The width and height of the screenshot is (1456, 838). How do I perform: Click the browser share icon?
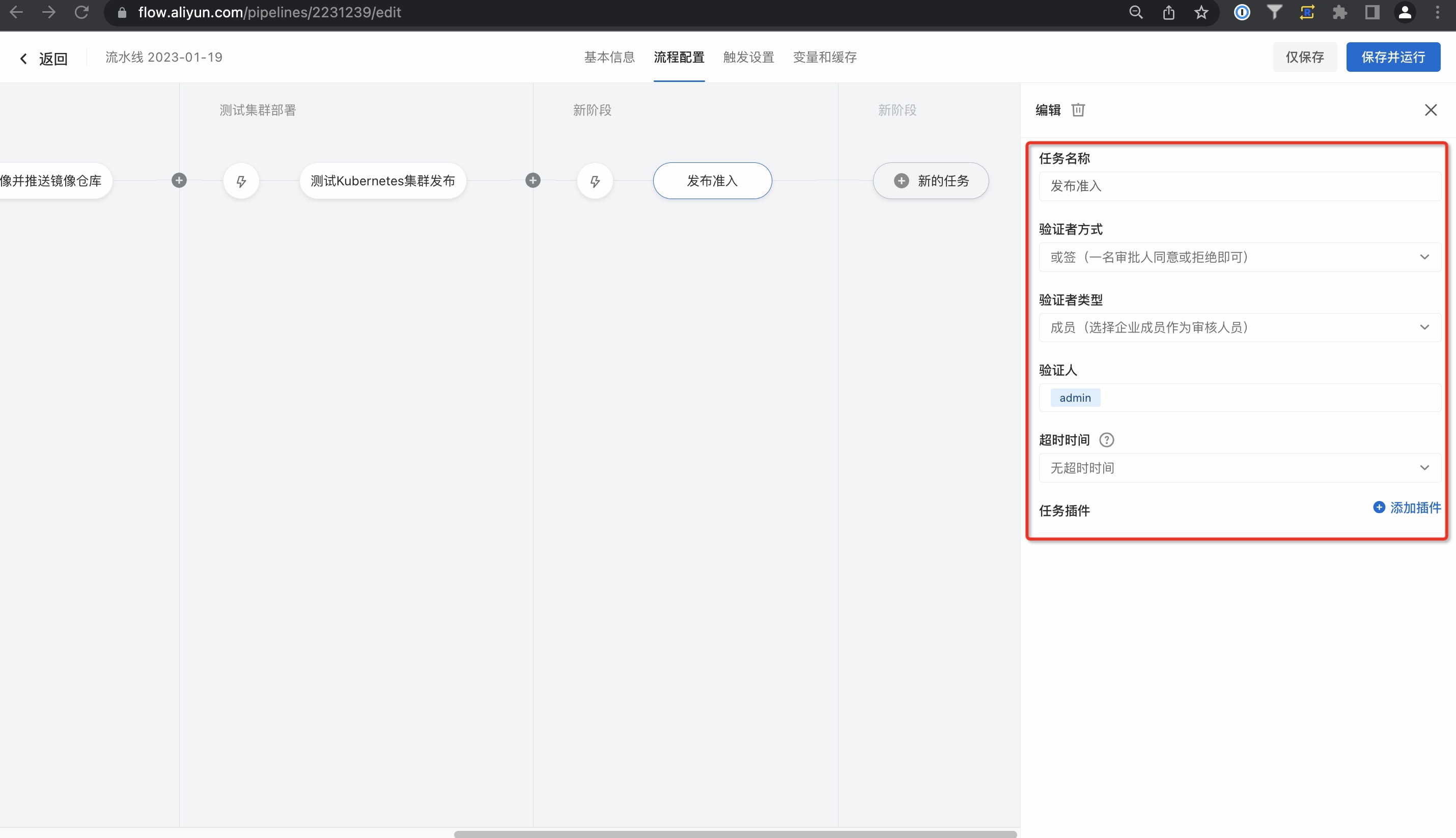pyautogui.click(x=1168, y=13)
